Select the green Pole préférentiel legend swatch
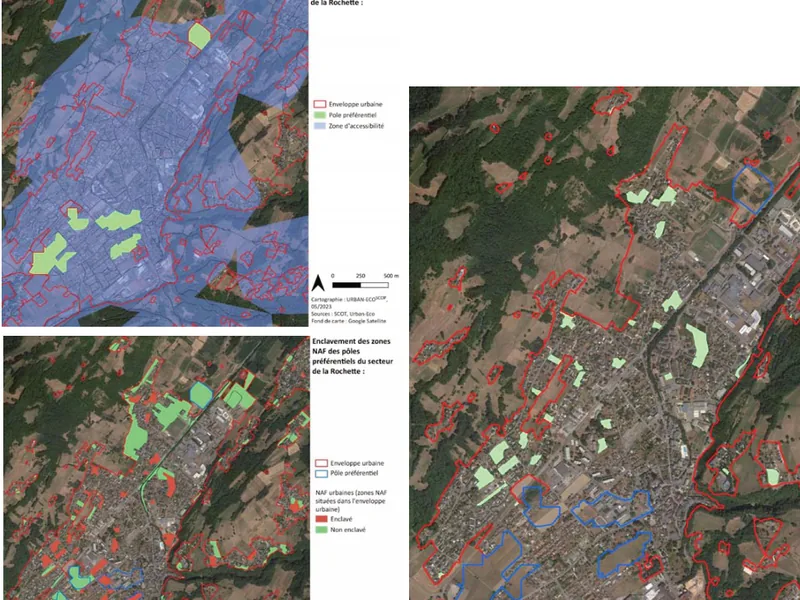Screen dimensions: 800x600 pyautogui.click(x=319, y=115)
